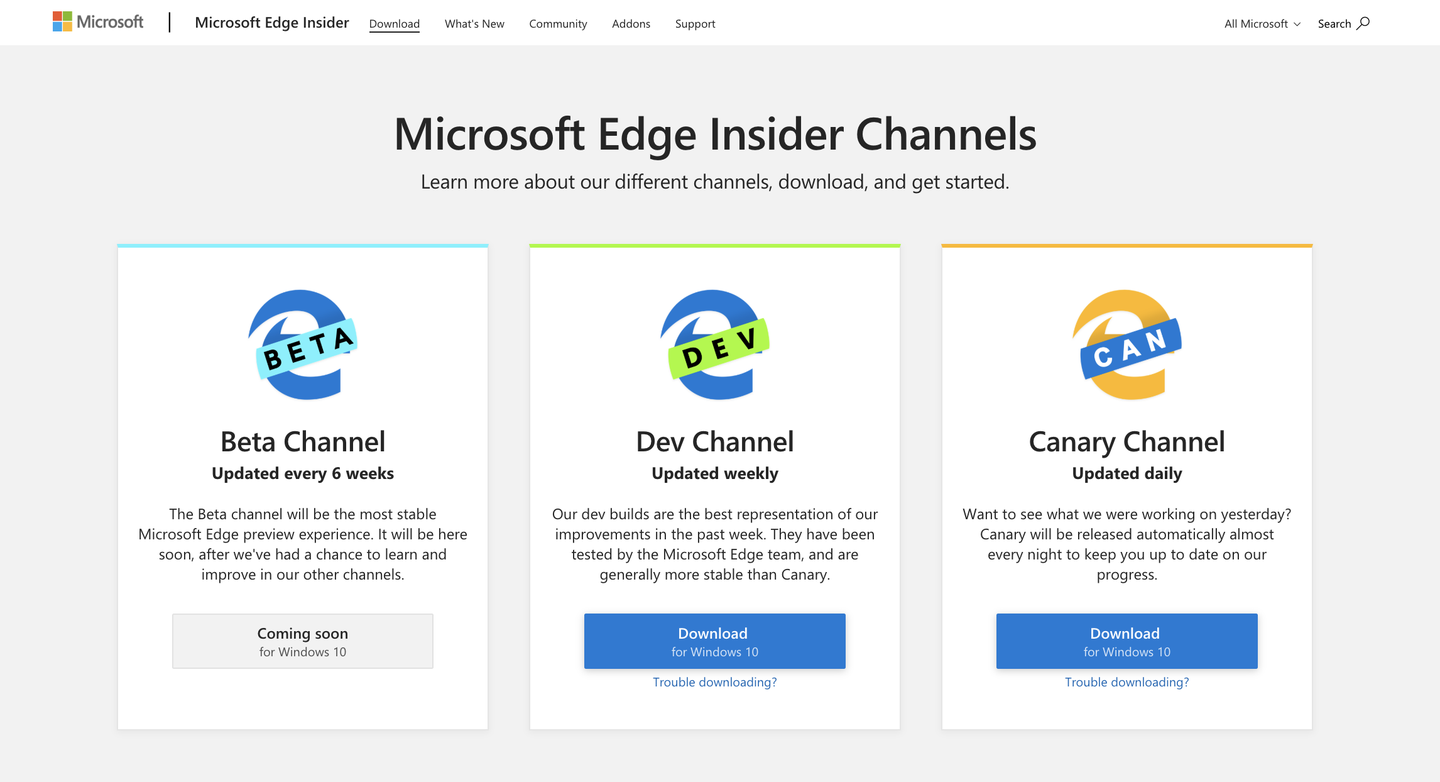Open the Download nav item
This screenshot has width=1440, height=782.
[x=394, y=24]
